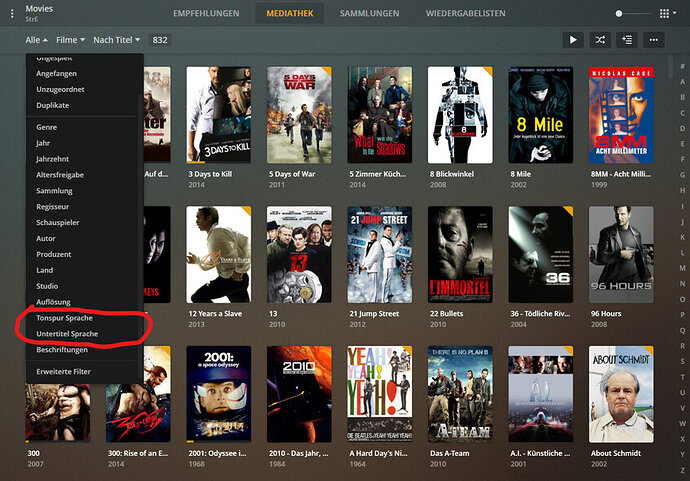
Task: Click the '13' movie title text
Action: pos(273,314)
